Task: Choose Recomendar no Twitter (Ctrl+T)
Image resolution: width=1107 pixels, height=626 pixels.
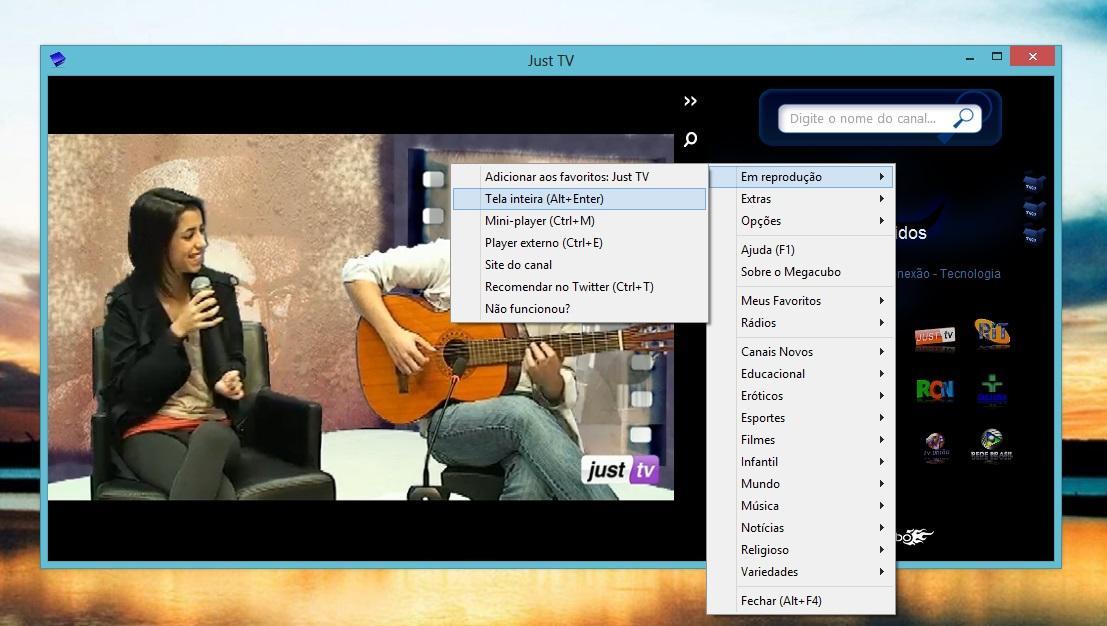Action: point(579,286)
